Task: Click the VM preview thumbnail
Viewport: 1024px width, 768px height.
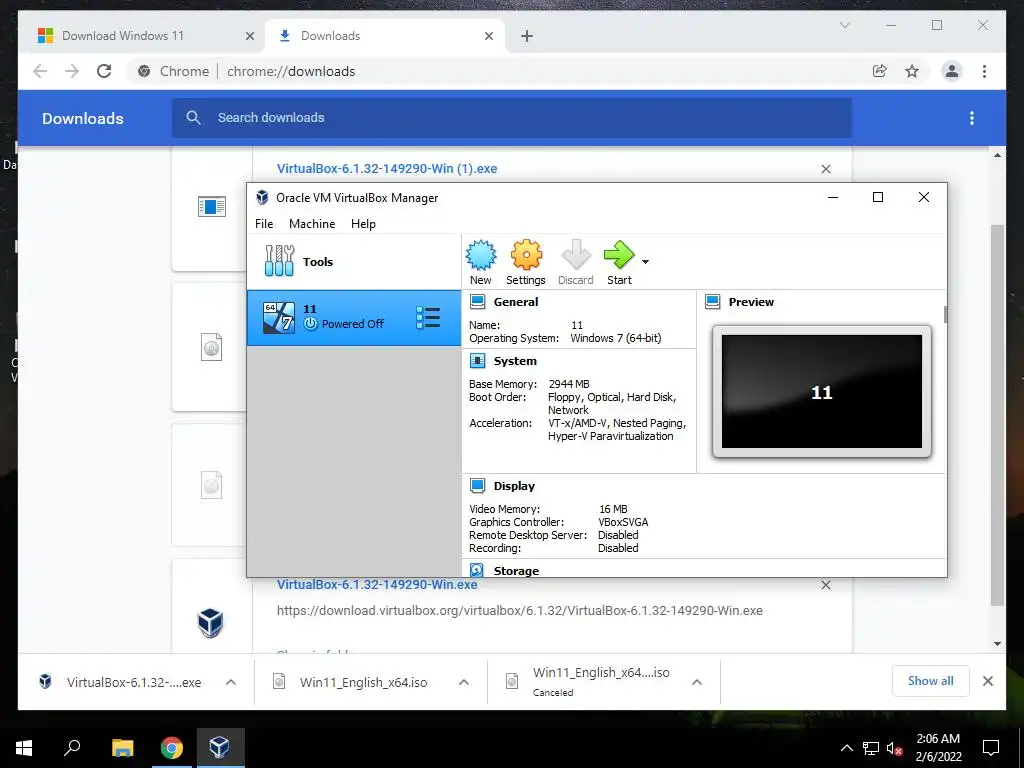Action: (822, 391)
